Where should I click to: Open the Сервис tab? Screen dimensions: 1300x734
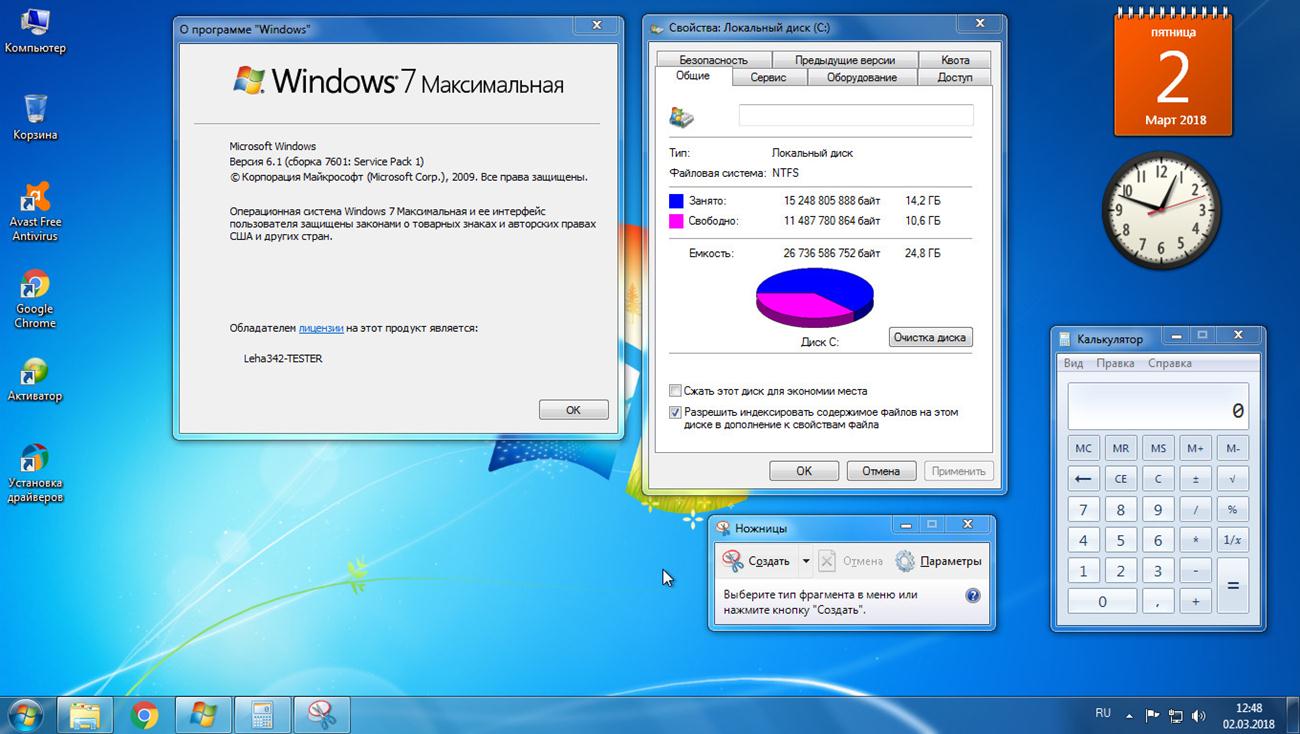(x=768, y=77)
